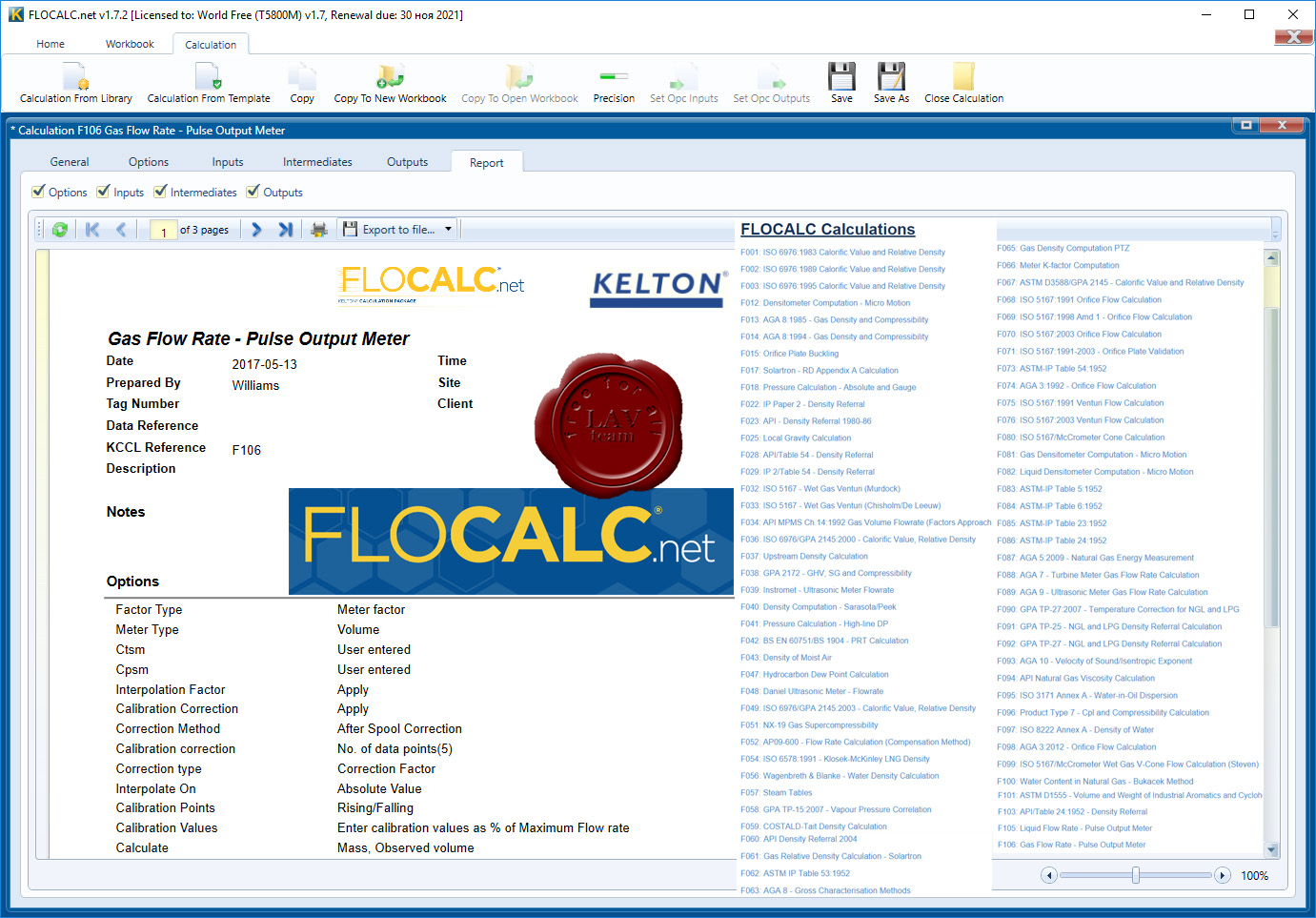Open F043 Density of Moist Air link
The width and height of the screenshot is (1316, 918).
(786, 658)
